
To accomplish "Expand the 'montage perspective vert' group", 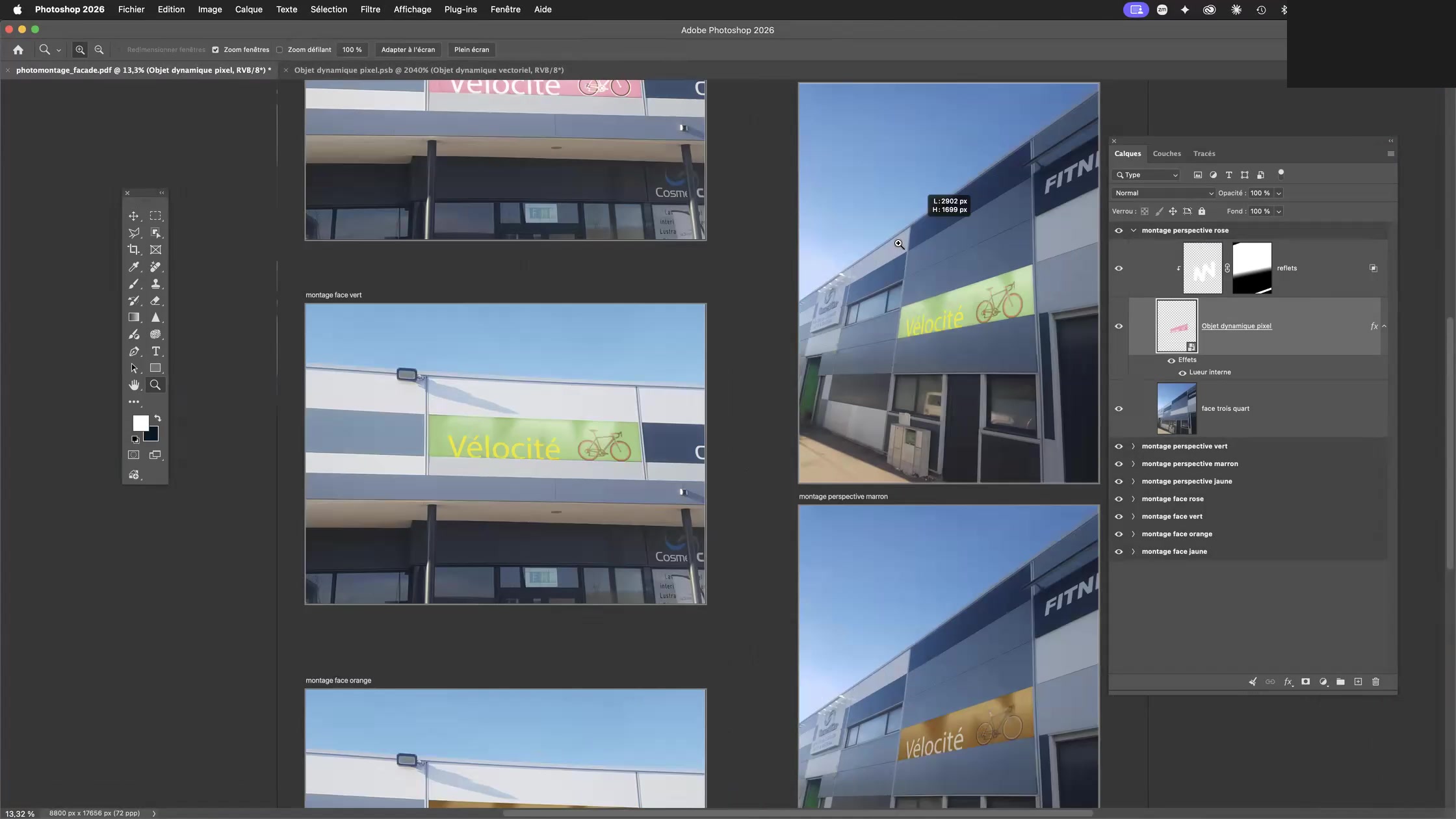I will click(x=1134, y=447).
